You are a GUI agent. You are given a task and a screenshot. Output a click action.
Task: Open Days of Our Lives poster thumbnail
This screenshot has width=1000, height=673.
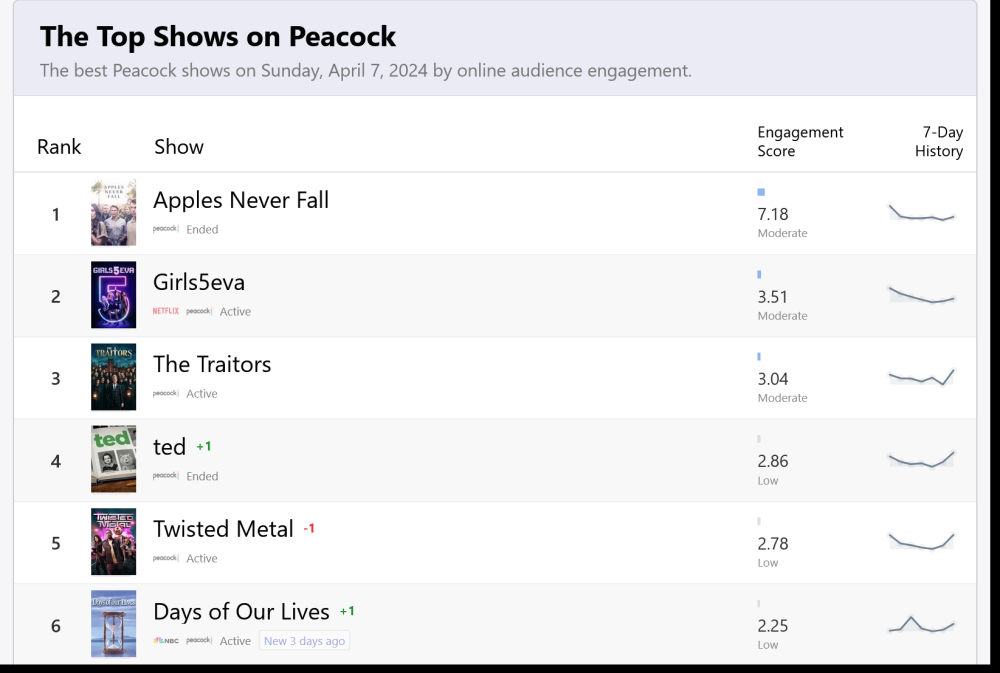(x=113, y=624)
